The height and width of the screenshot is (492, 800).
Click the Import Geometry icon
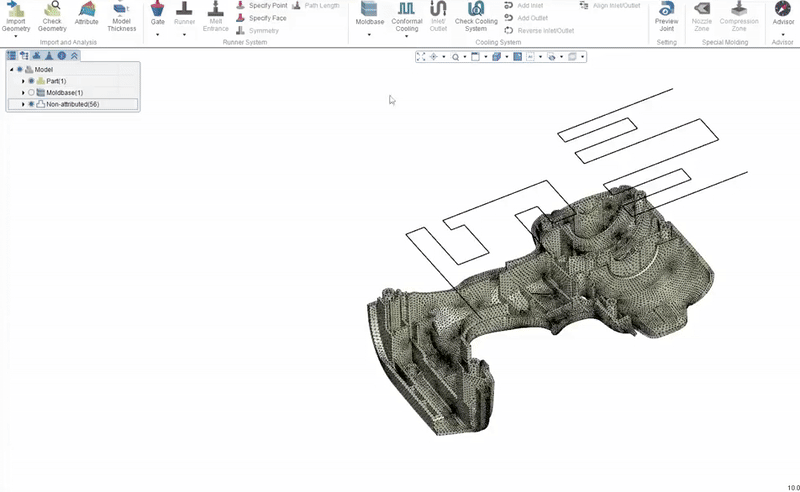pyautogui.click(x=16, y=9)
